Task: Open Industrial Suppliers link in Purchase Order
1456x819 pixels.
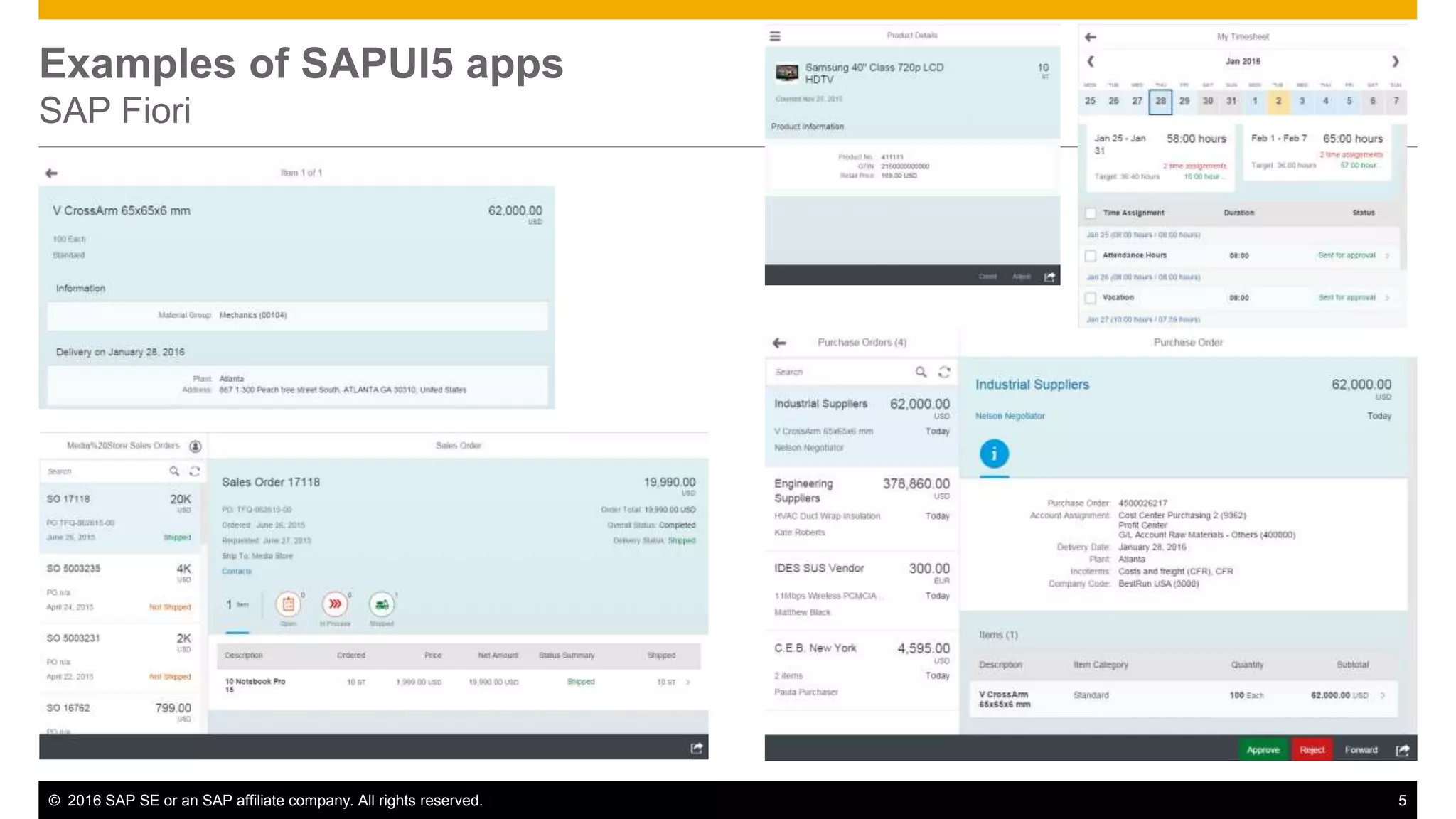Action: 1032,385
